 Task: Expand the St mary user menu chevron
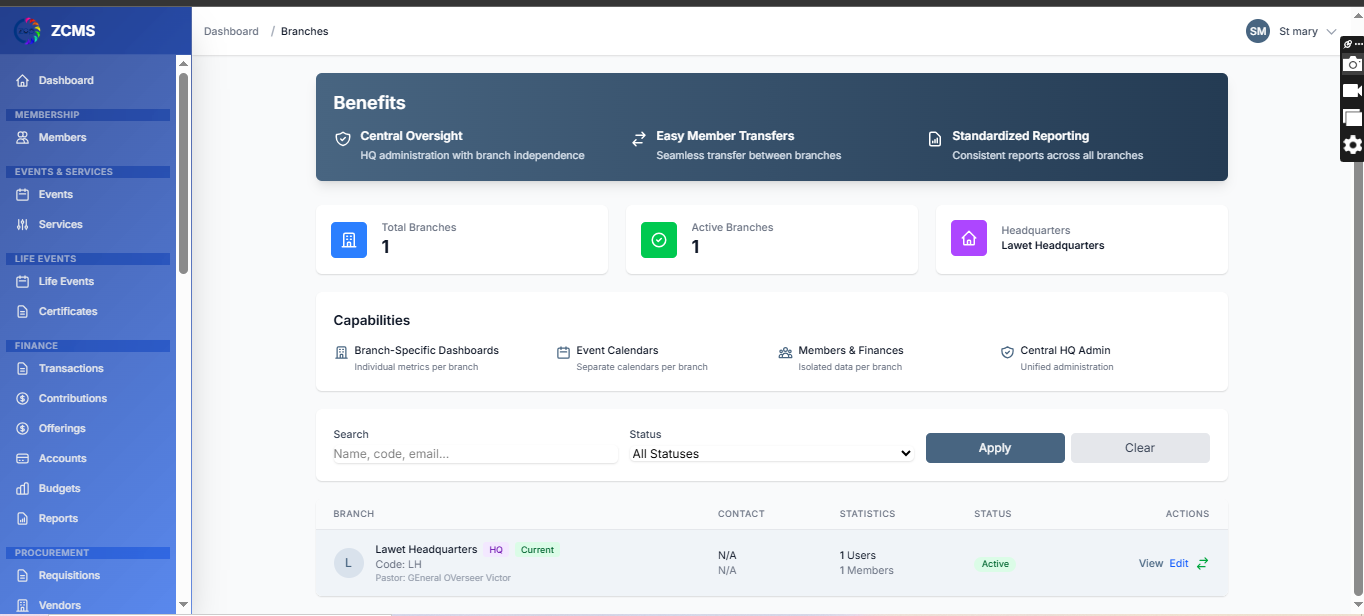click(1331, 32)
